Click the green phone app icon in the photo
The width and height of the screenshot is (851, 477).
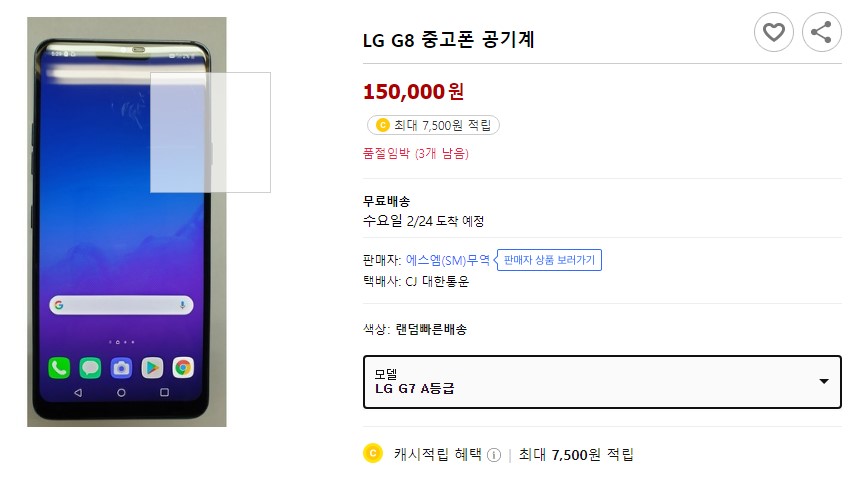(x=59, y=367)
